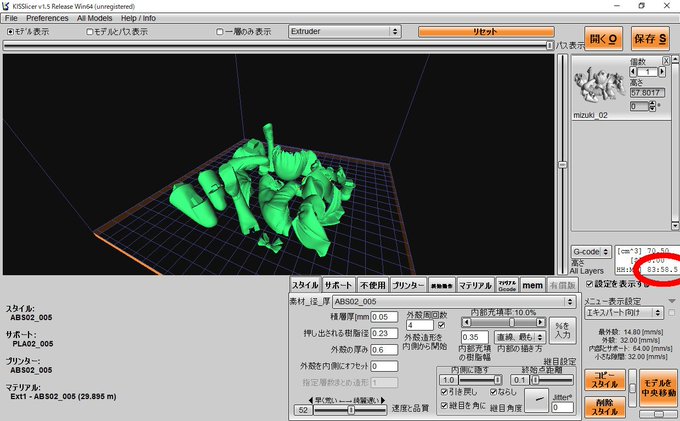Click the seam angle direction button

[x=536, y=399]
